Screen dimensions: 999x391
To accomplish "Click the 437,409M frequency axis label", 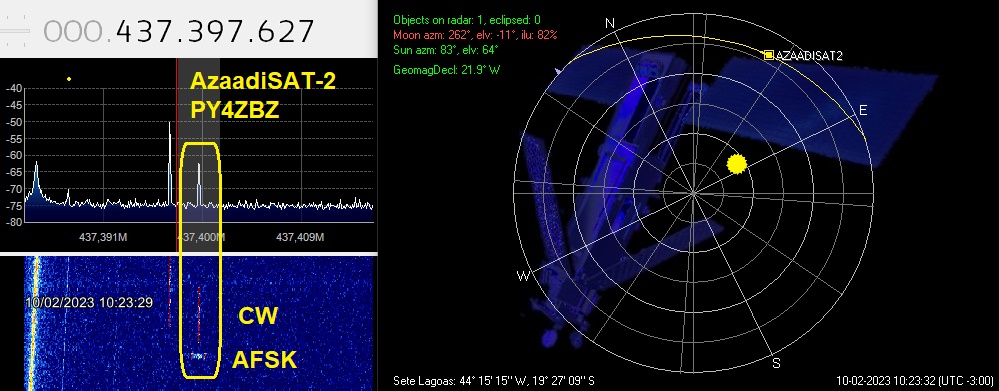I will click(x=300, y=237).
